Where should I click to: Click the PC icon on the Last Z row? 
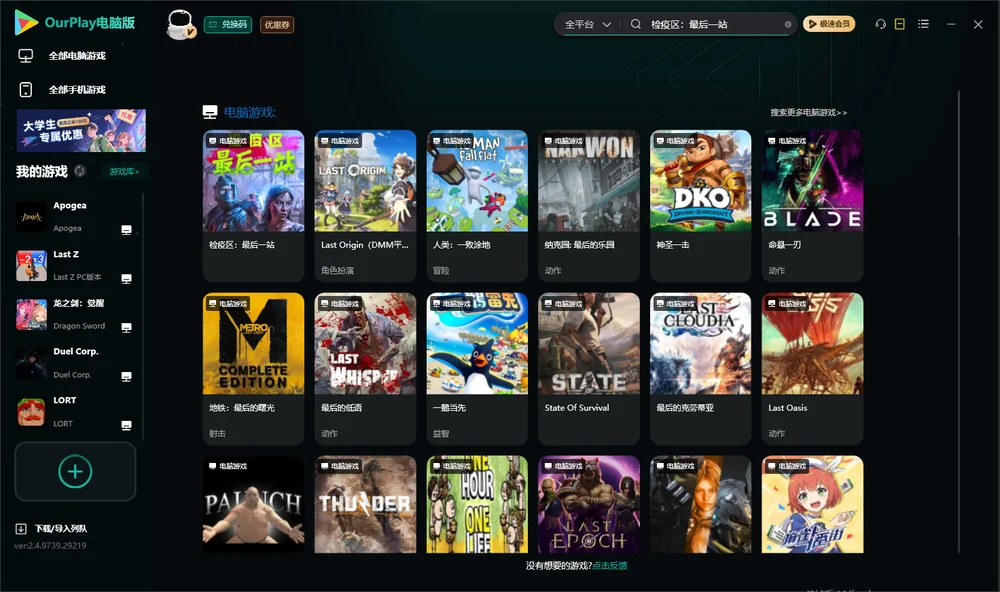(x=126, y=279)
